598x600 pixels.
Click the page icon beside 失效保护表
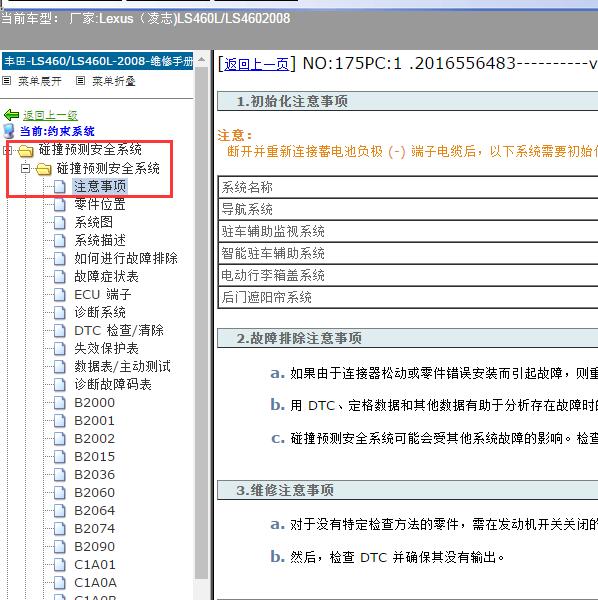click(x=60, y=349)
